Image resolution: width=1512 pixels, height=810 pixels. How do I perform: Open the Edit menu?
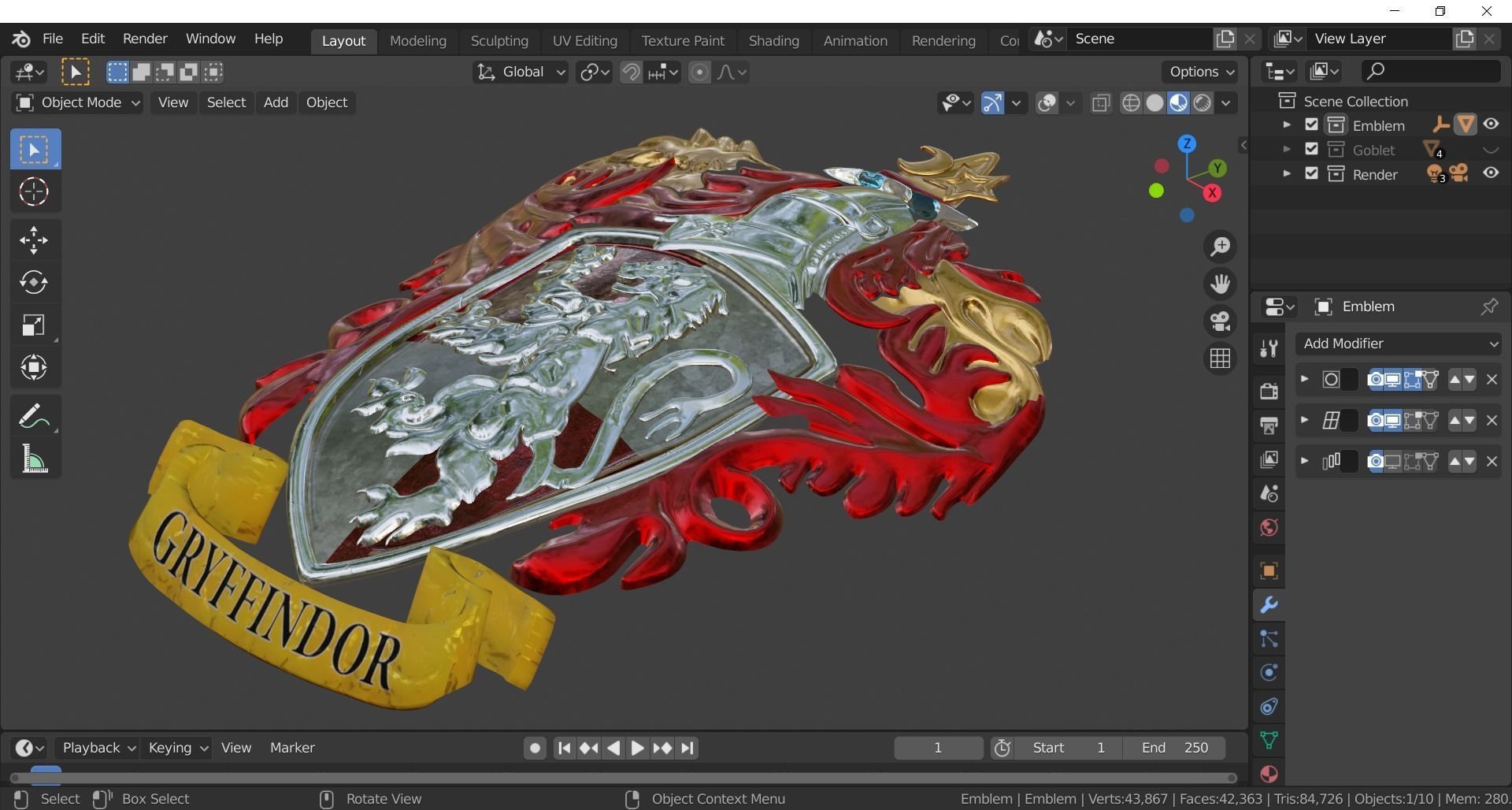coord(93,39)
